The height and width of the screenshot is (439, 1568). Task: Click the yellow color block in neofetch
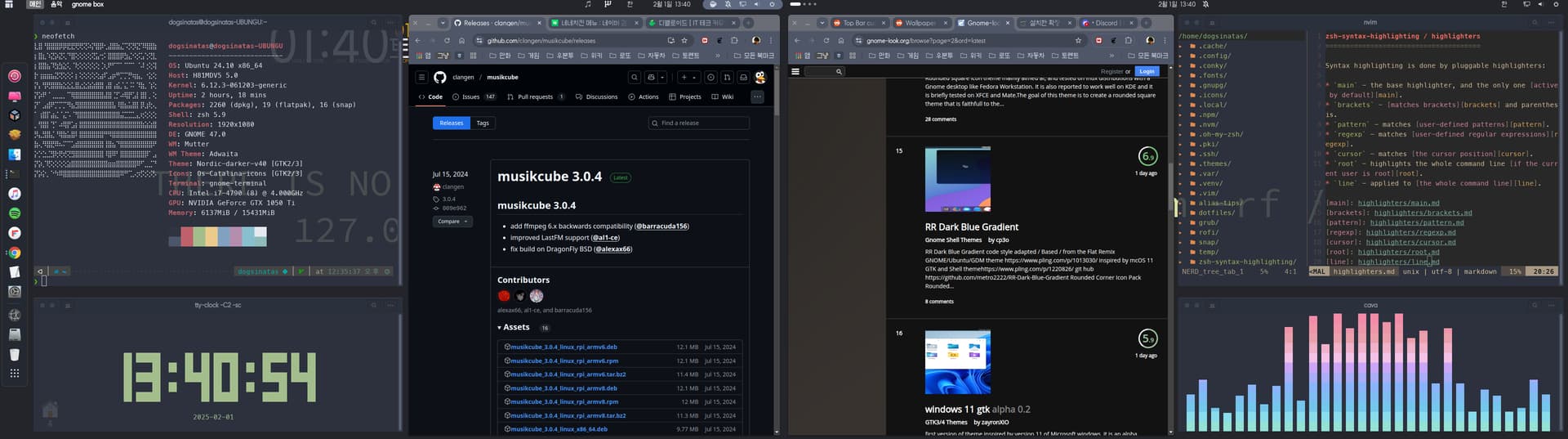[212, 237]
